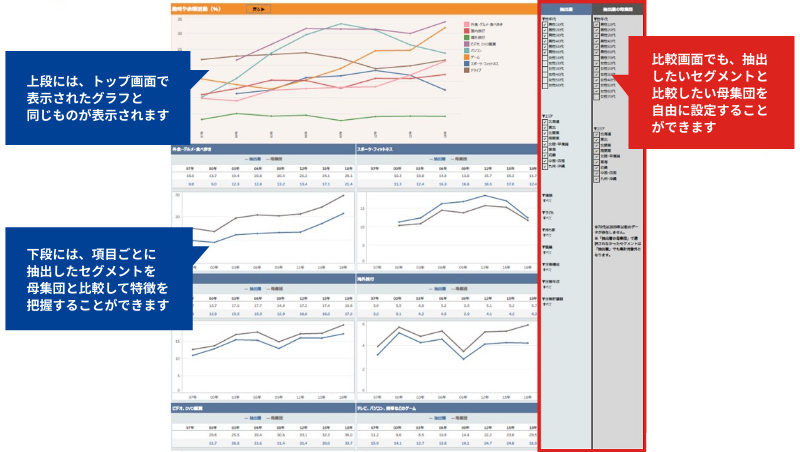
Task: Click the 戻る button in the orange header
Action: coord(258,8)
